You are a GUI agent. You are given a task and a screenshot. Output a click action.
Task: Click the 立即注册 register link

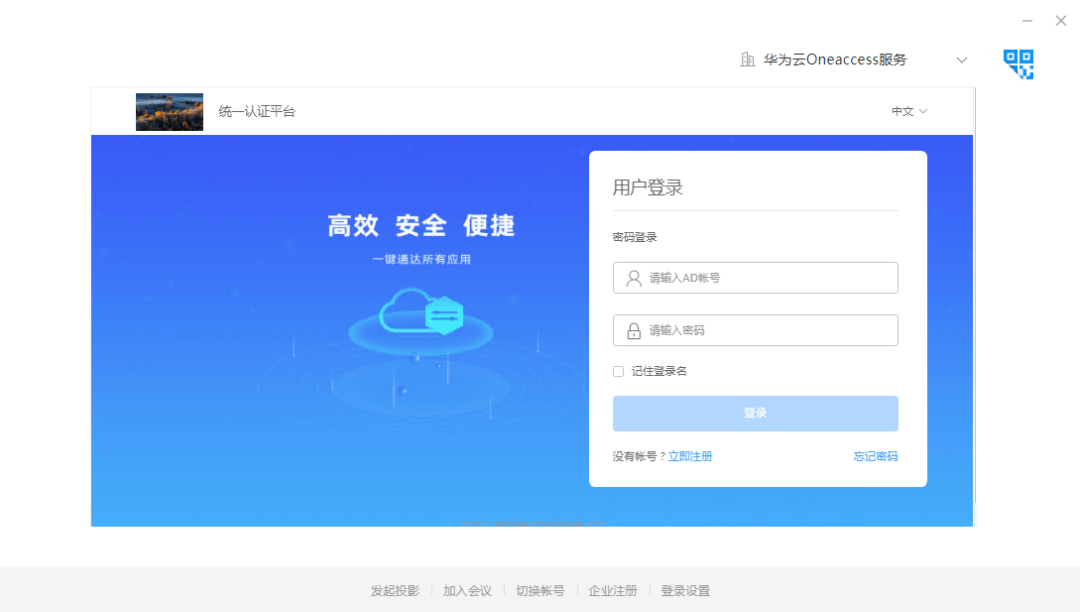point(690,455)
